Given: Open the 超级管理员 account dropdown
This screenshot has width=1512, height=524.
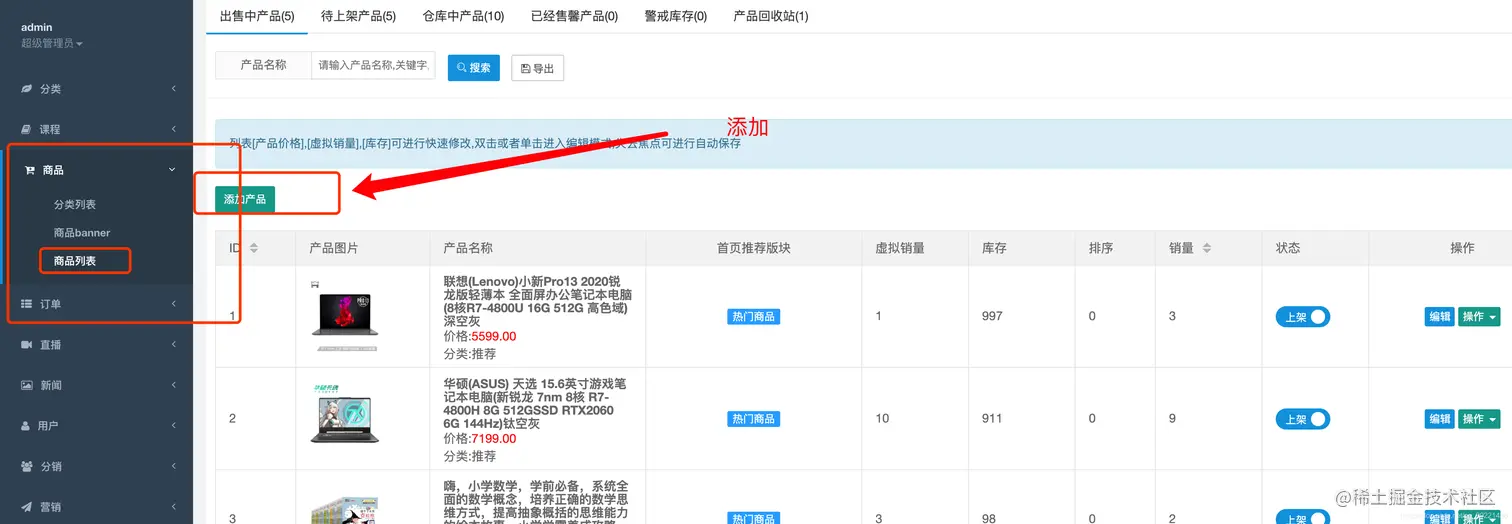Looking at the screenshot, I should point(52,43).
